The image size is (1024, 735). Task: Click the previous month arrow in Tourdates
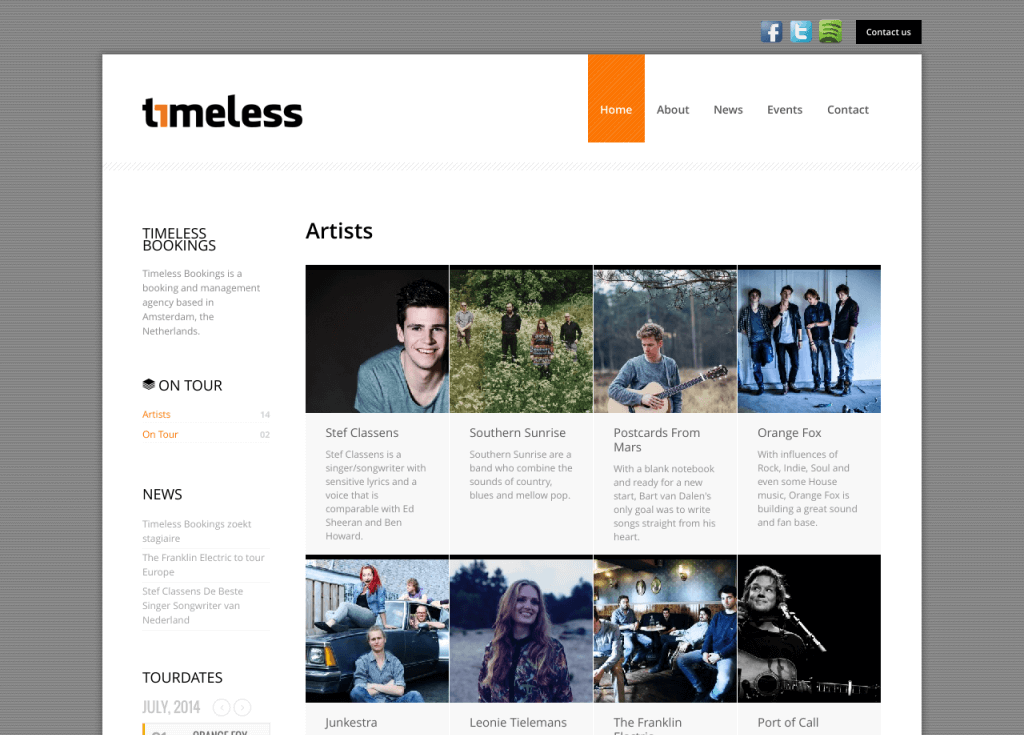click(x=221, y=708)
